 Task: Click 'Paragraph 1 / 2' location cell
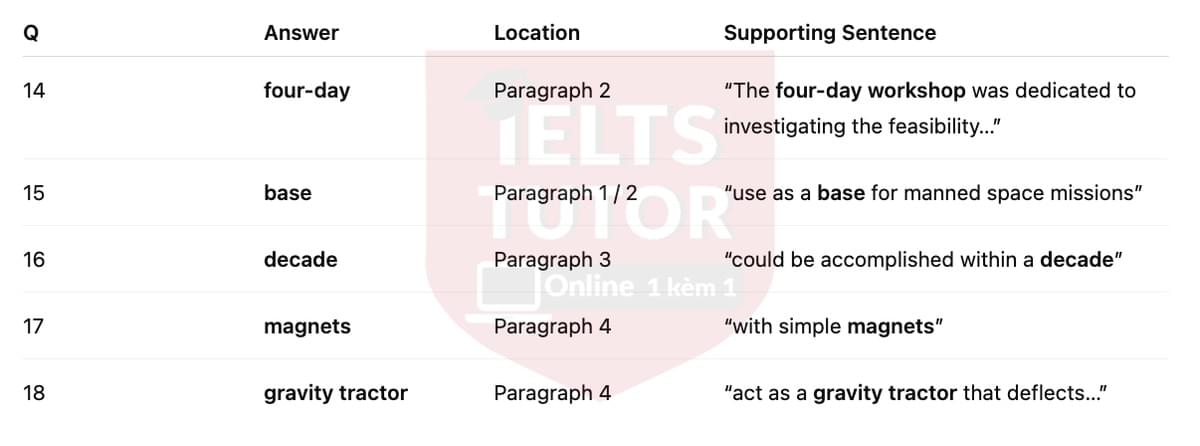[565, 193]
